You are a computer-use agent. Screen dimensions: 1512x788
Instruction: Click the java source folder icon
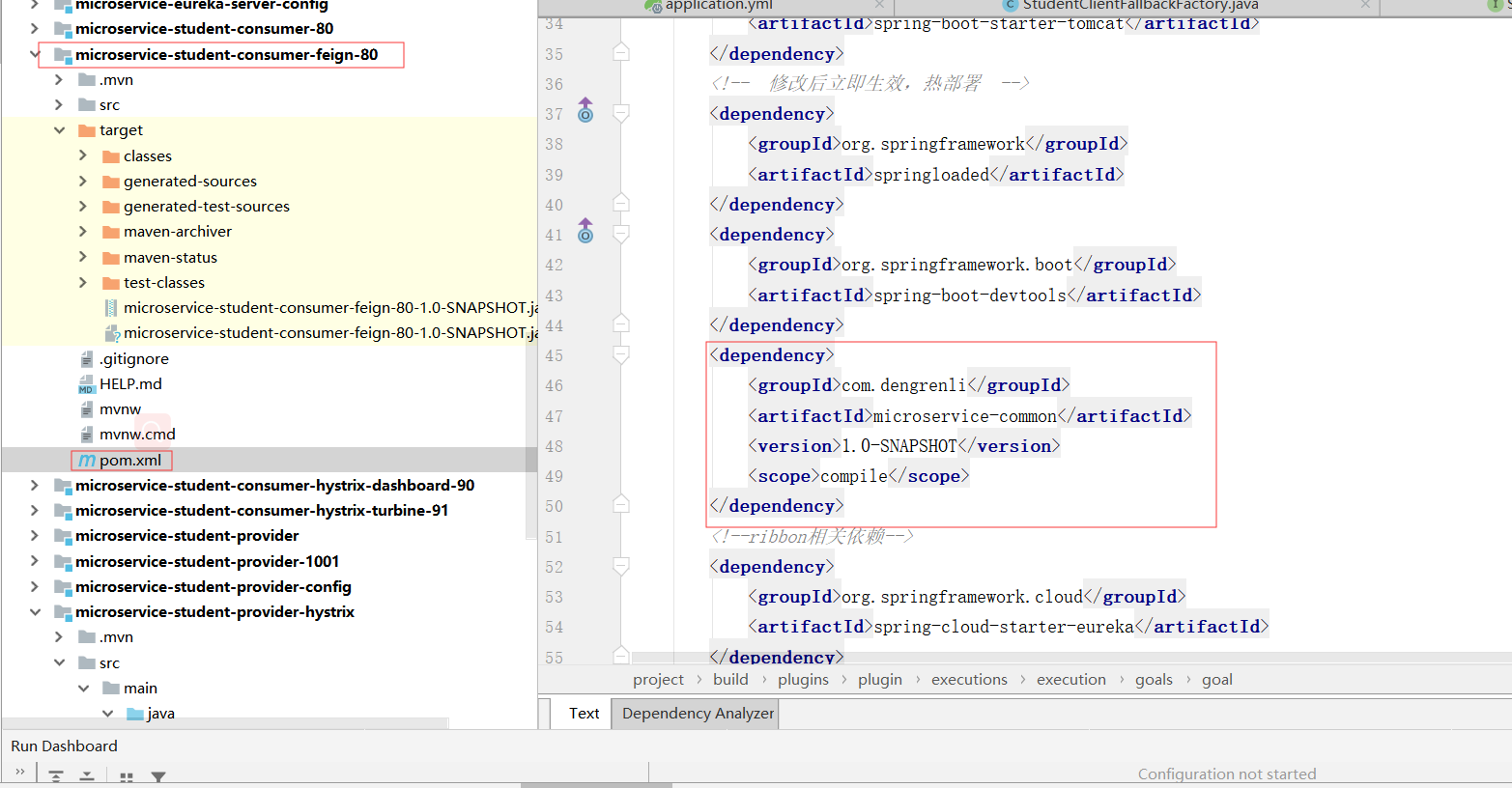click(135, 714)
